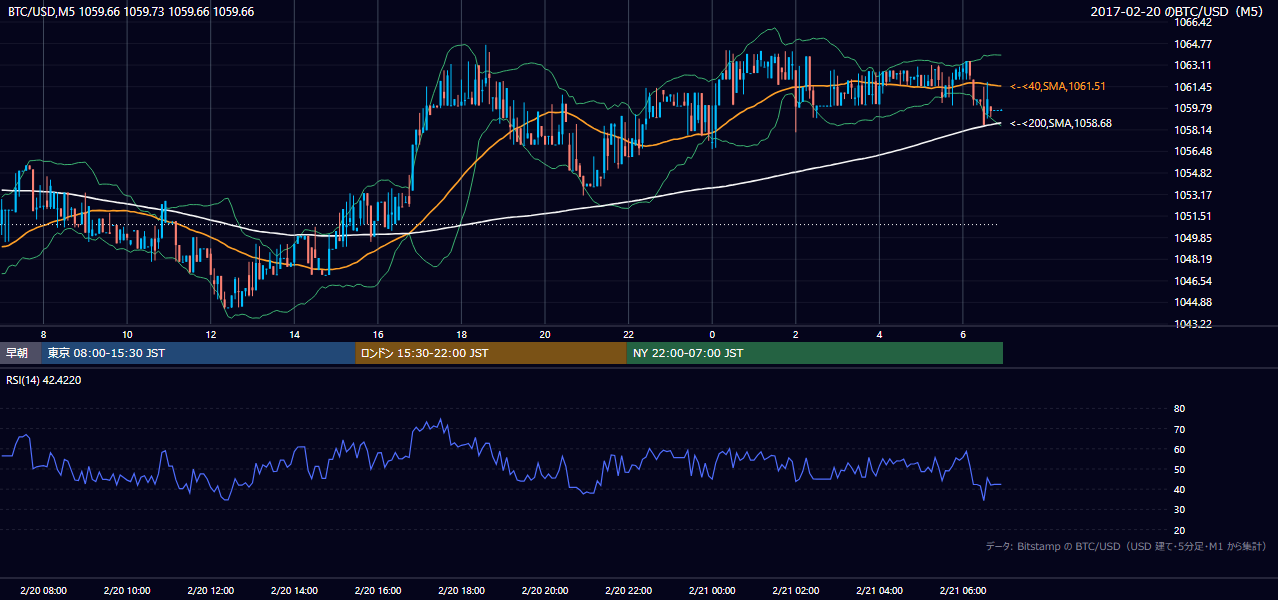Click the 2/20 18:00 date label
The image size is (1278, 600).
pos(461,591)
